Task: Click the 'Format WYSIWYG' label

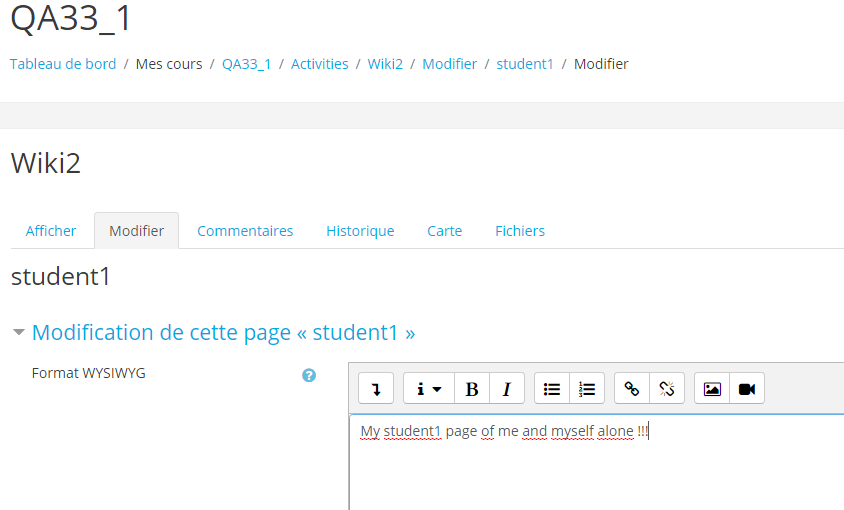Action: tap(89, 373)
